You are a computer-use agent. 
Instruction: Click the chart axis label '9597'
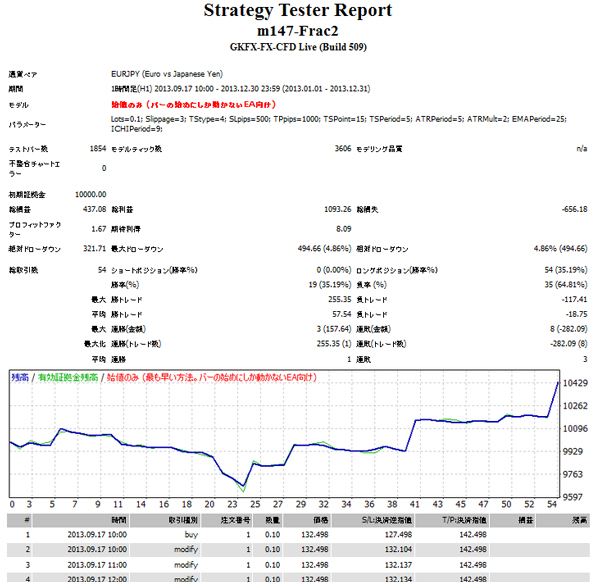click(x=572, y=497)
